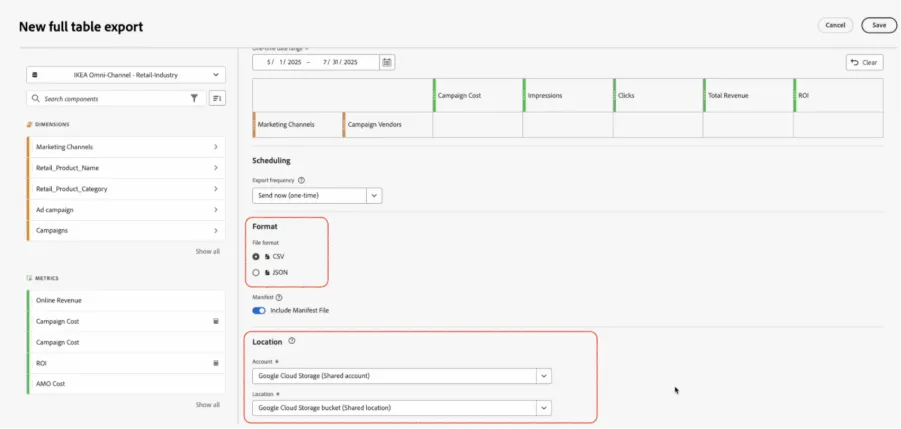Click the Save button
Image resolution: width=901 pixels, height=429 pixels.
[879, 25]
